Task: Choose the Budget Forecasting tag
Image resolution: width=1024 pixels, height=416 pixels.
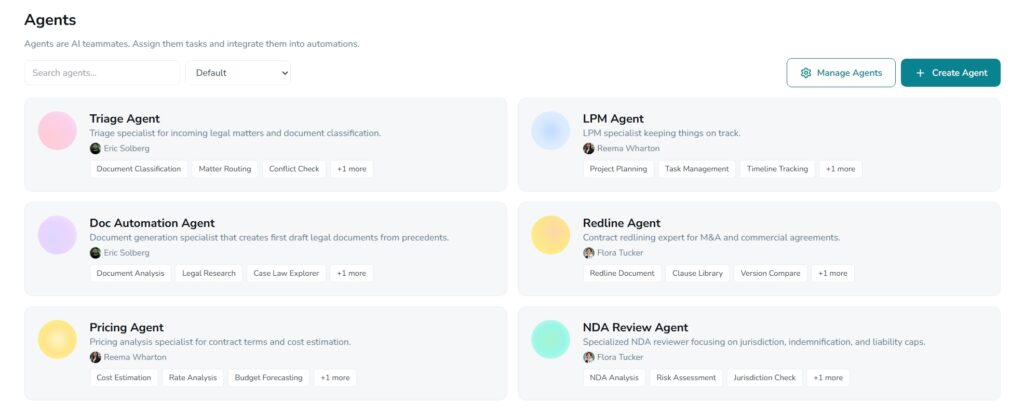Action: 267,378
